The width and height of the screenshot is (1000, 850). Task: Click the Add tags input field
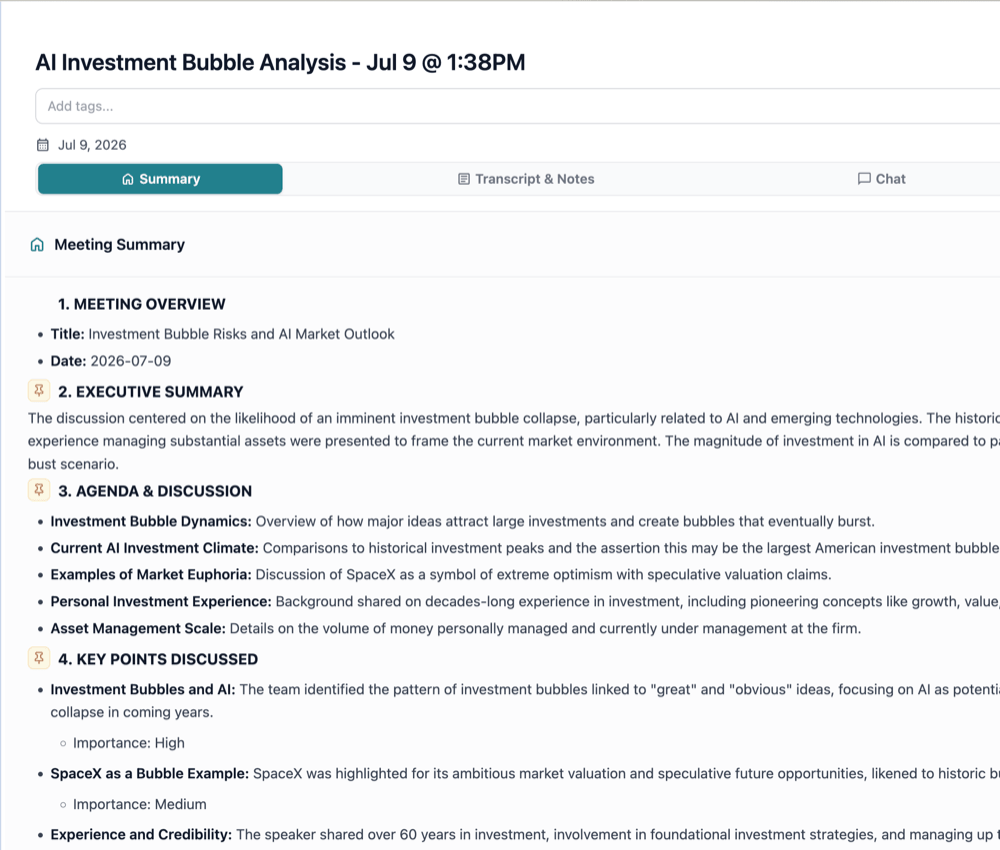point(518,106)
